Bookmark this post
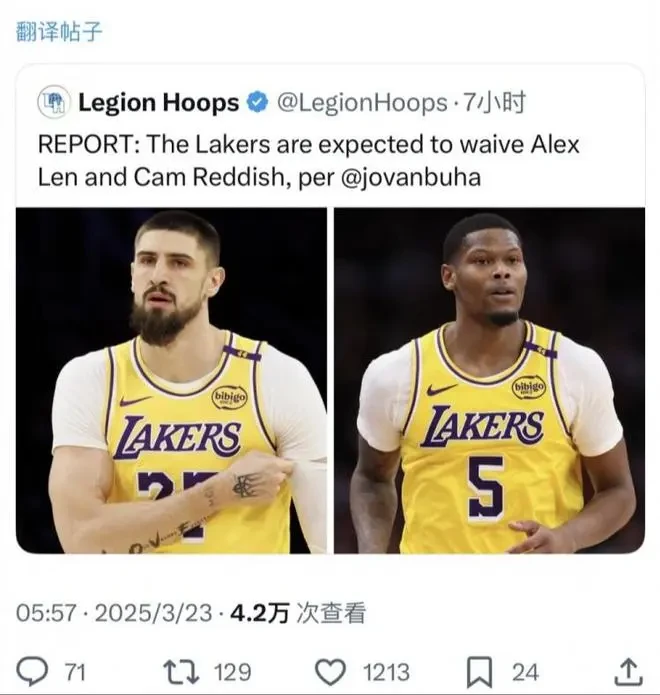 point(480,672)
